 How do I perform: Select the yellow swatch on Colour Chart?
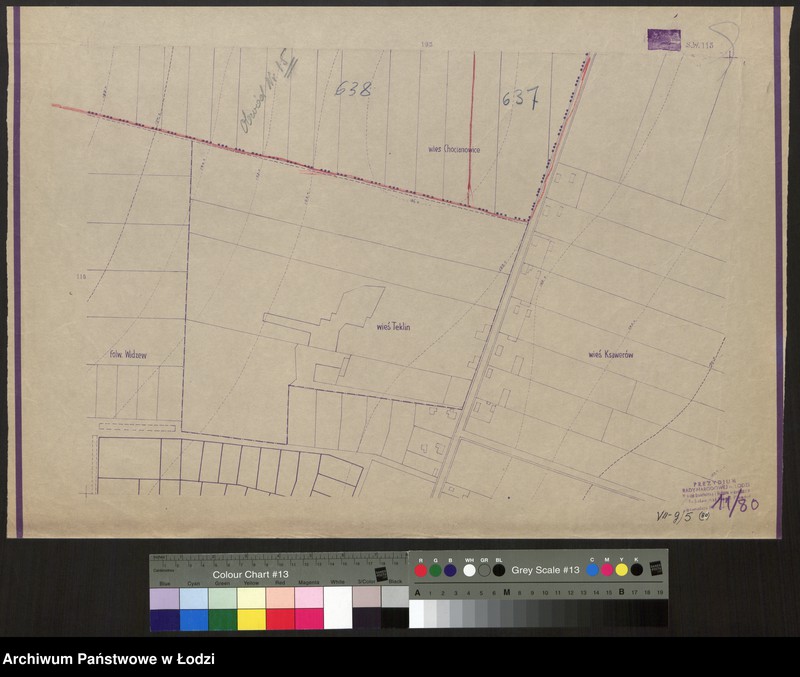(251, 619)
